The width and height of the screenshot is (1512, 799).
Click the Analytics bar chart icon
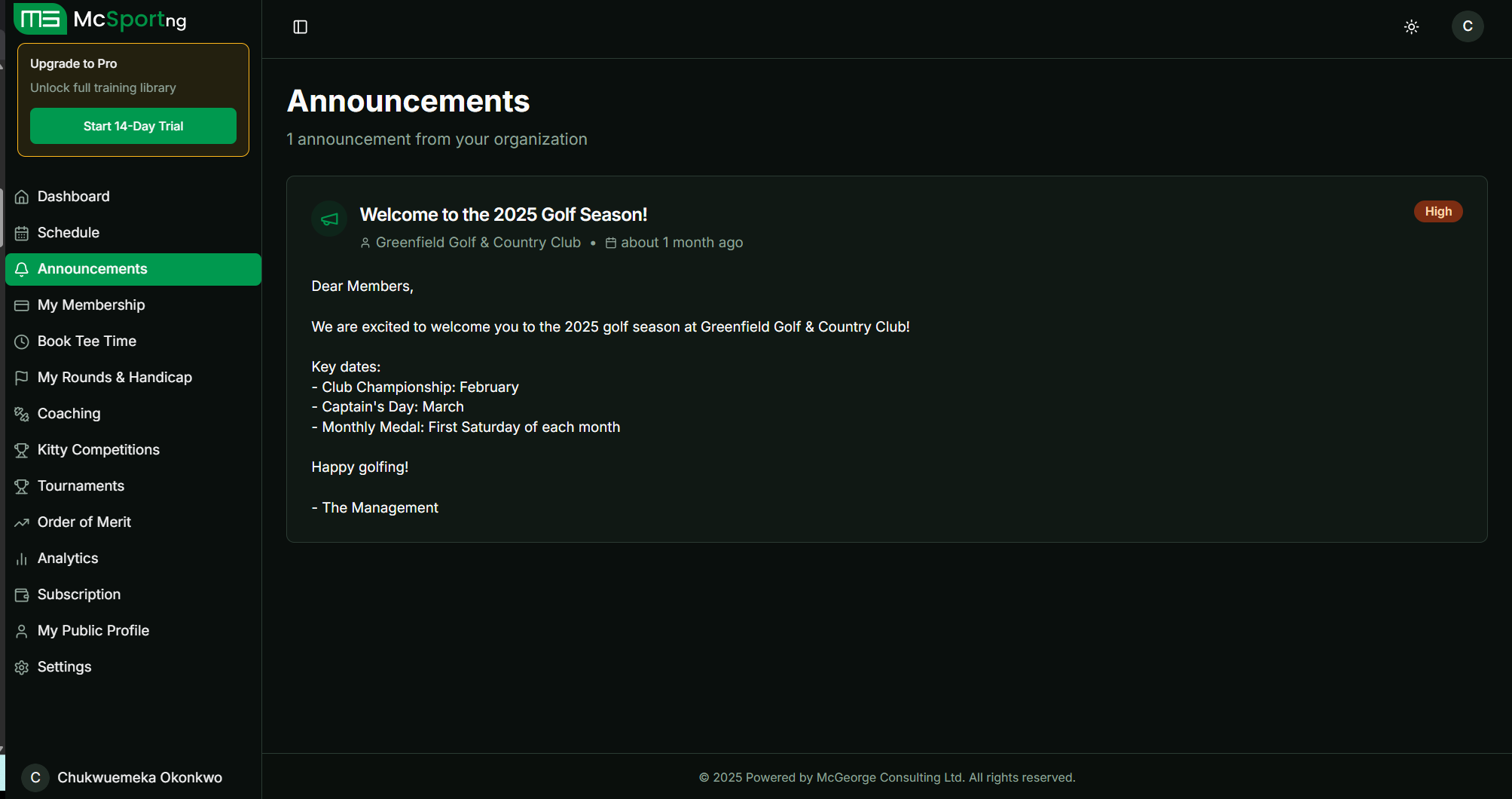tap(22, 559)
